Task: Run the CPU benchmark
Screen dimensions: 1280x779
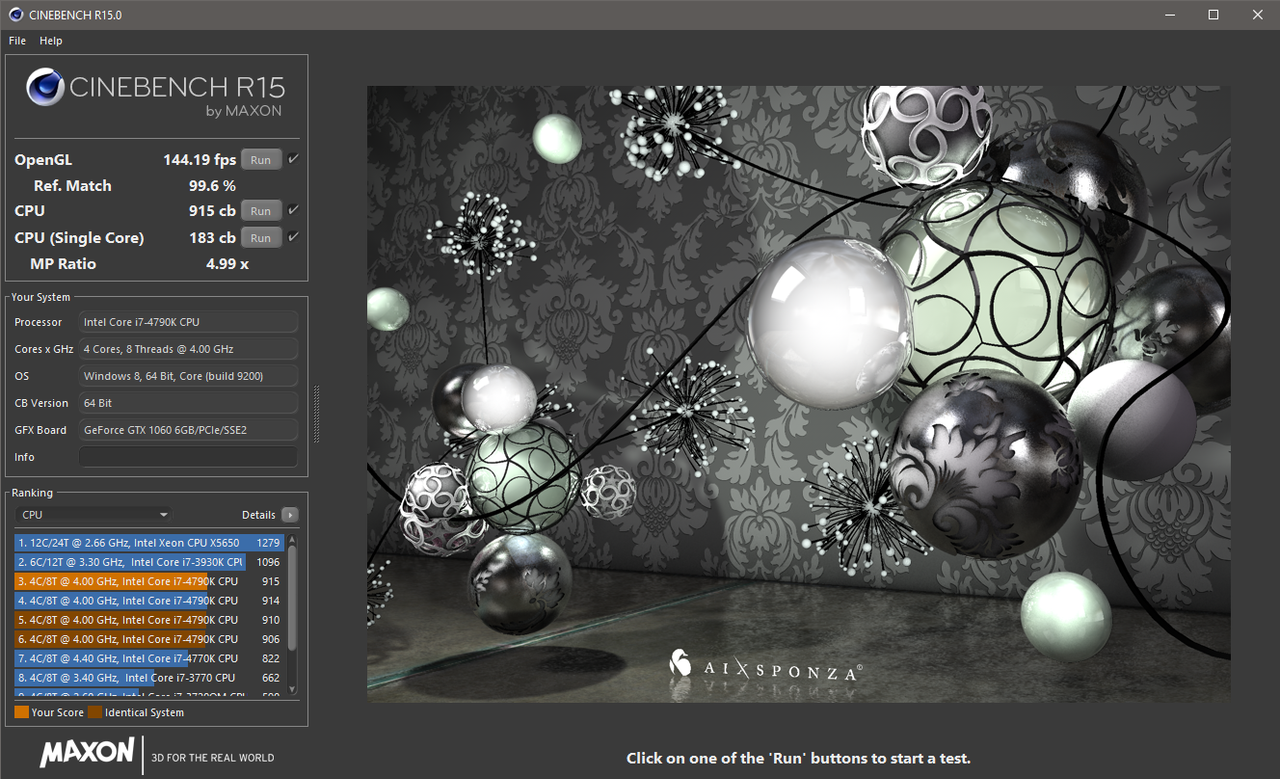Action: click(x=261, y=210)
